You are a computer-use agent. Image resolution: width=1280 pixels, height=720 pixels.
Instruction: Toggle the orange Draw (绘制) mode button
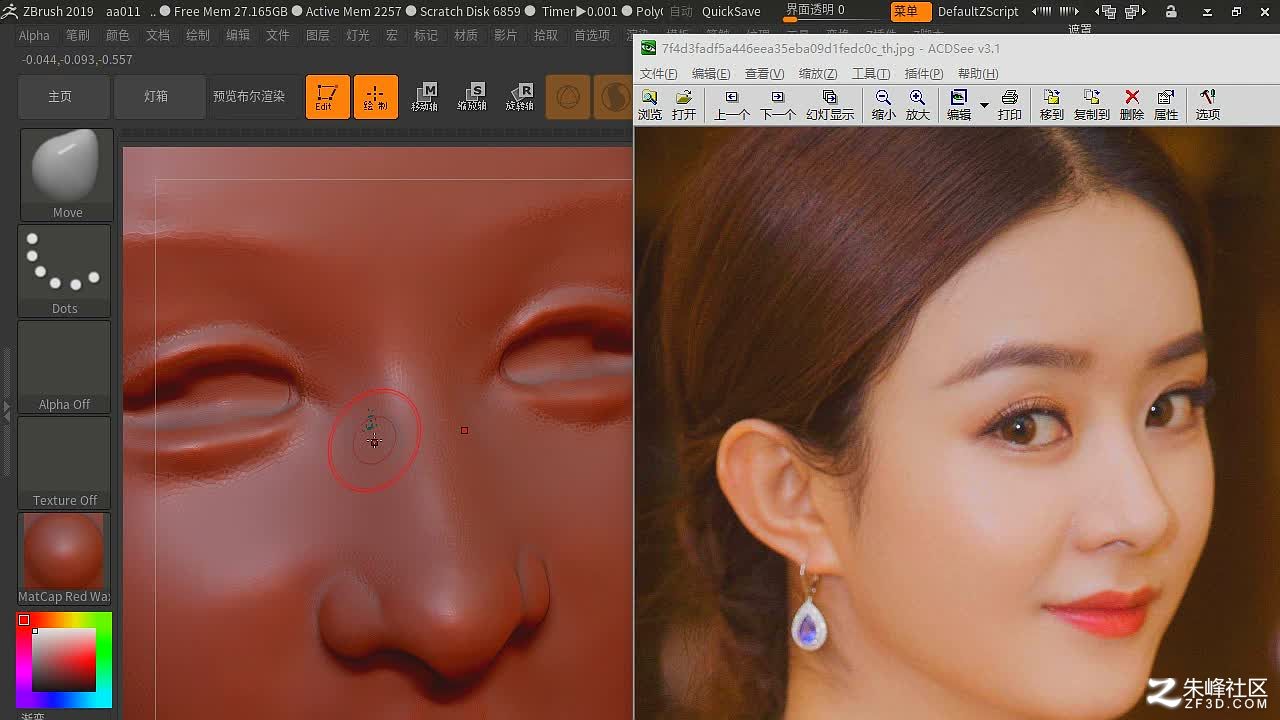click(376, 97)
